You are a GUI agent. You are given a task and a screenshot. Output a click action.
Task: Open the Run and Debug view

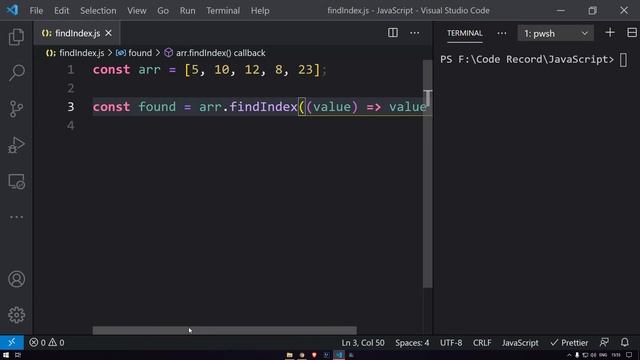(16, 145)
